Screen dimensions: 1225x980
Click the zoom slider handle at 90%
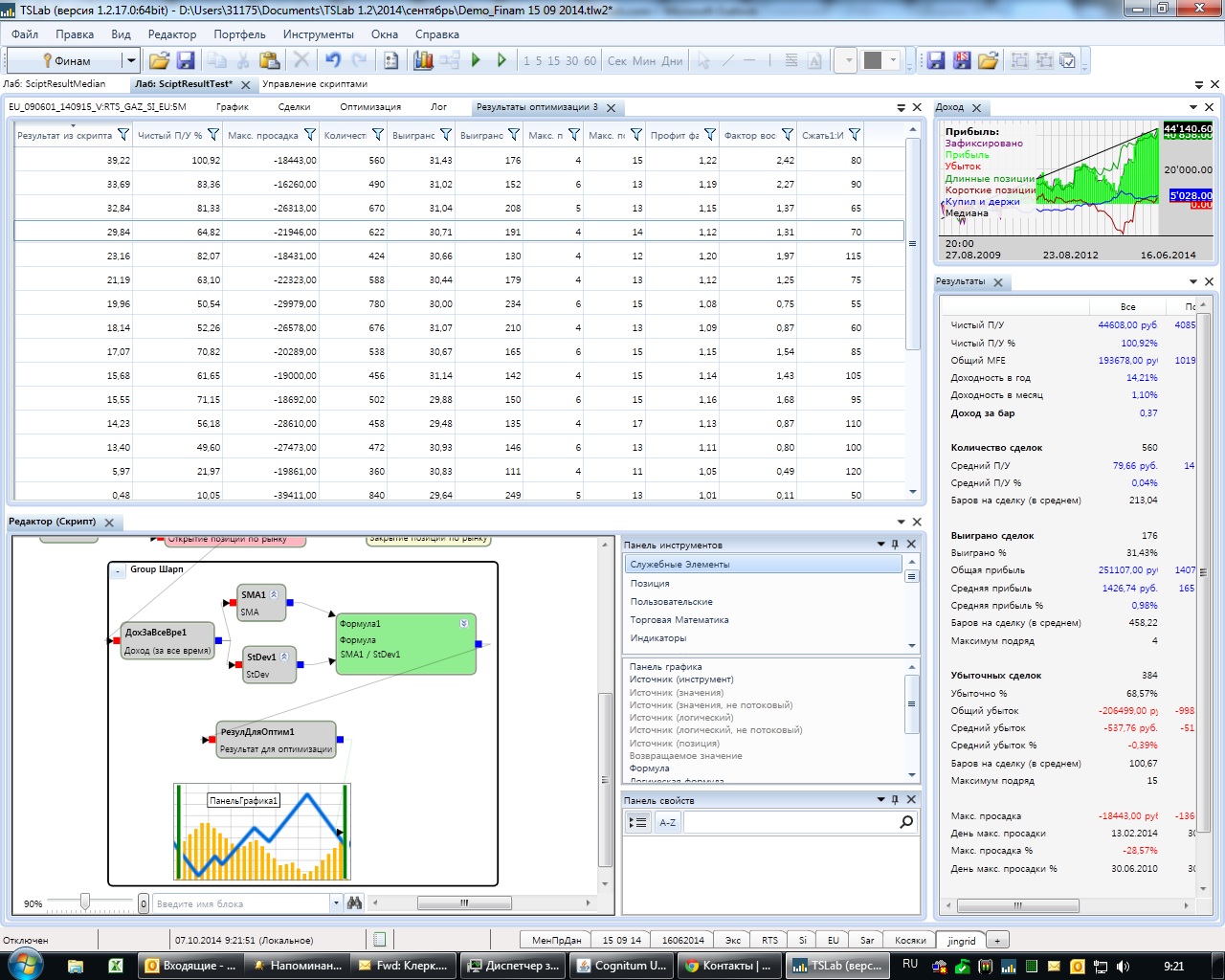click(x=85, y=902)
